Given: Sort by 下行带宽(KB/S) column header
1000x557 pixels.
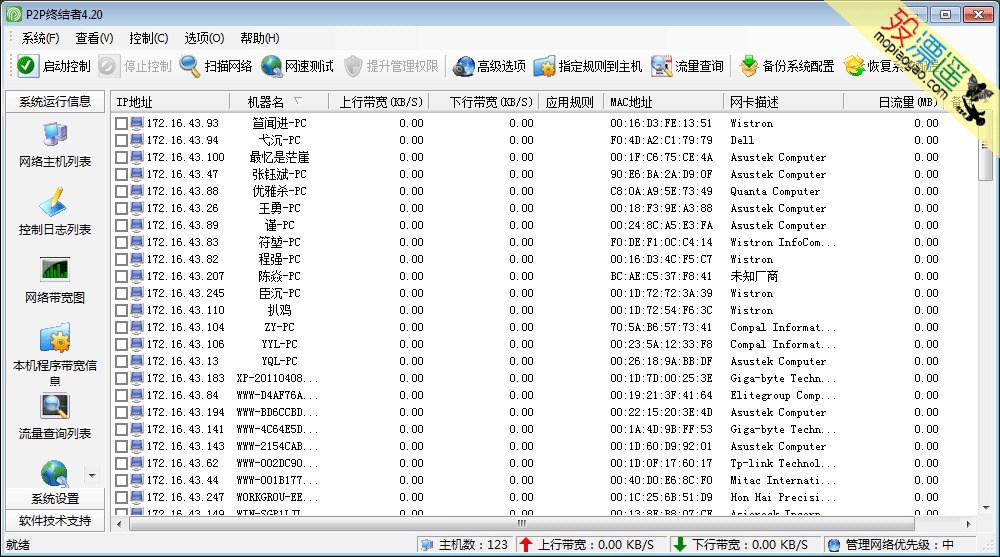Looking at the screenshot, I should coord(485,102).
